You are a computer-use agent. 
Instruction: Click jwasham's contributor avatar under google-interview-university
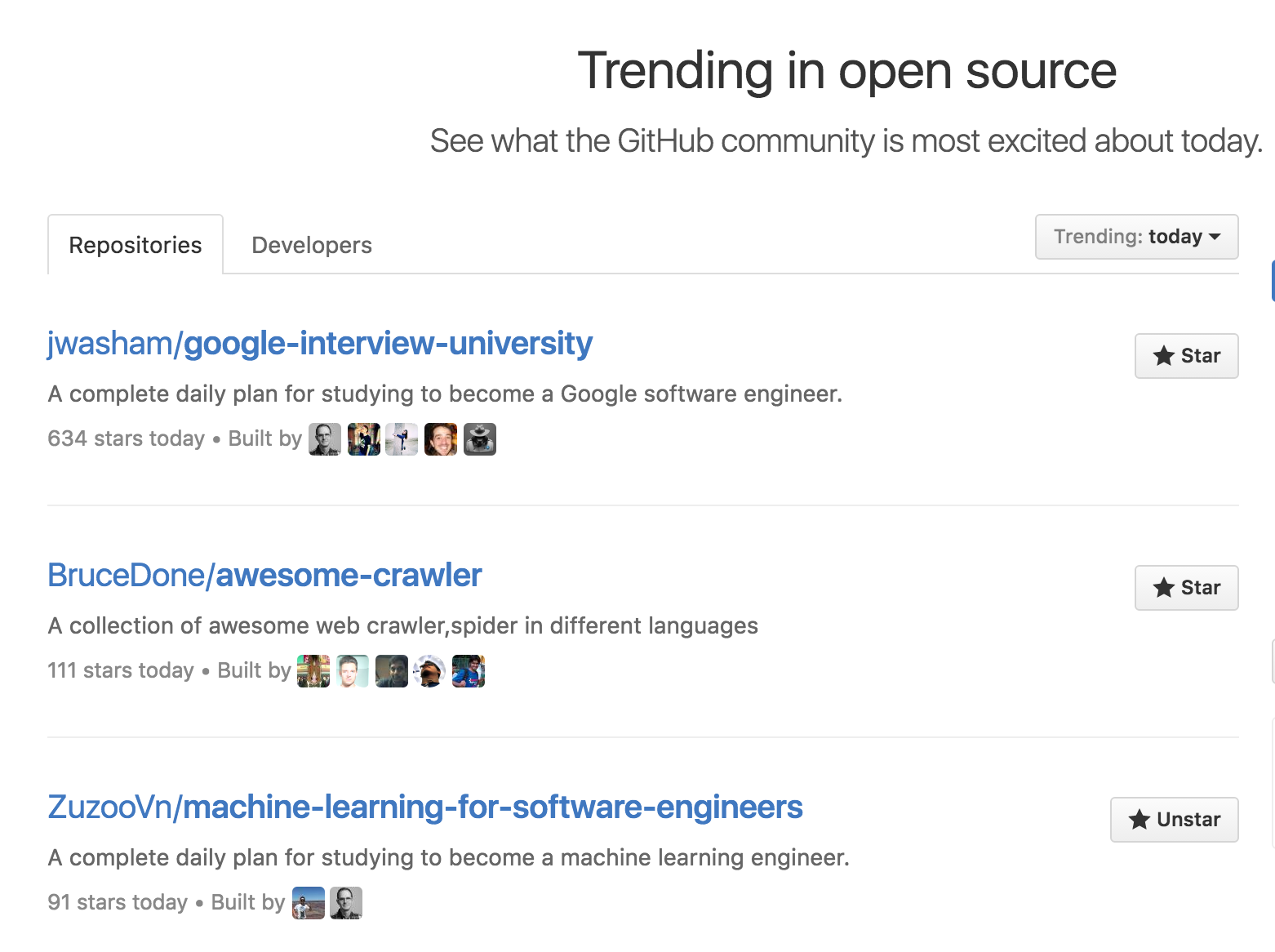click(x=324, y=438)
